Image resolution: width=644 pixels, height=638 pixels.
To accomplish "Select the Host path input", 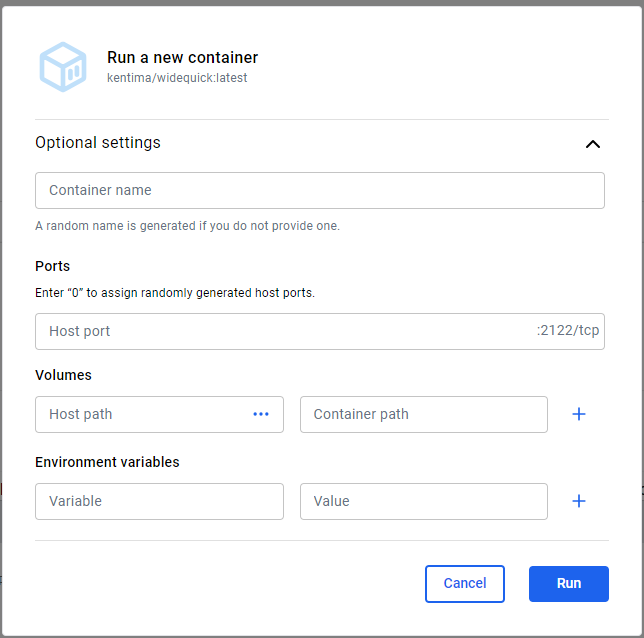I will pos(140,414).
